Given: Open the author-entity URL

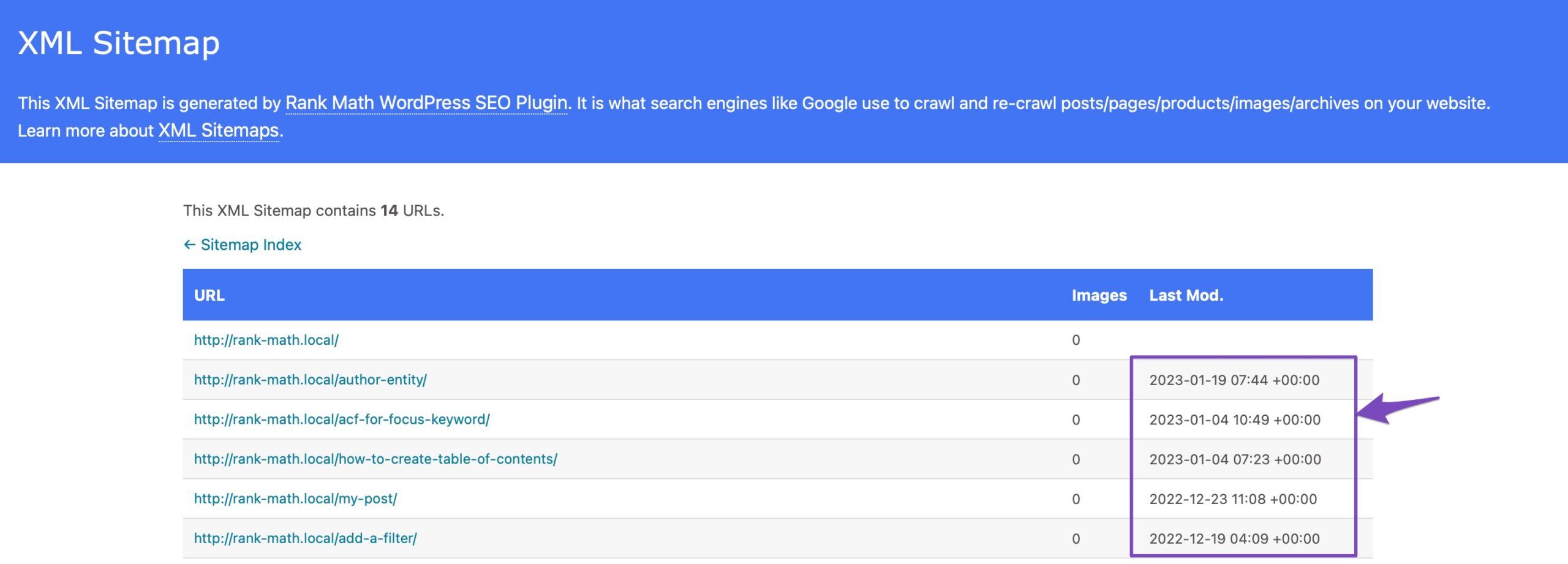Looking at the screenshot, I should pos(310,380).
